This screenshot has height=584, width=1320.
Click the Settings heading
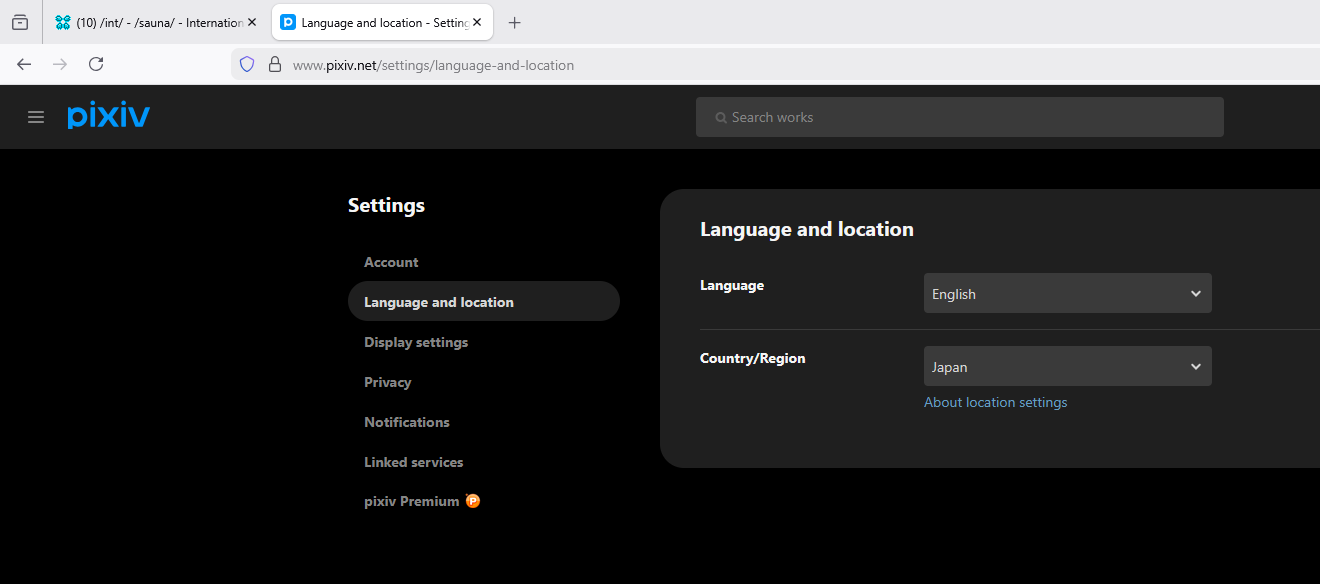[x=386, y=205]
